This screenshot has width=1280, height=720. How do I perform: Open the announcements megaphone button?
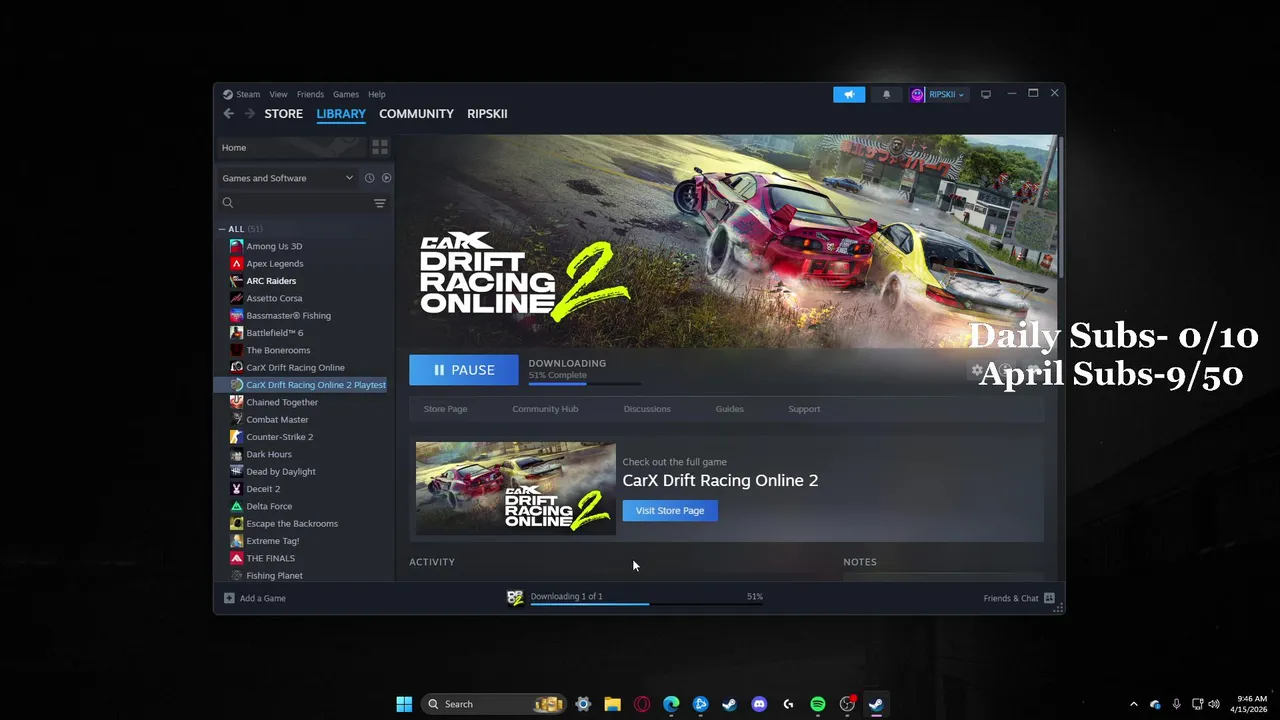click(849, 94)
